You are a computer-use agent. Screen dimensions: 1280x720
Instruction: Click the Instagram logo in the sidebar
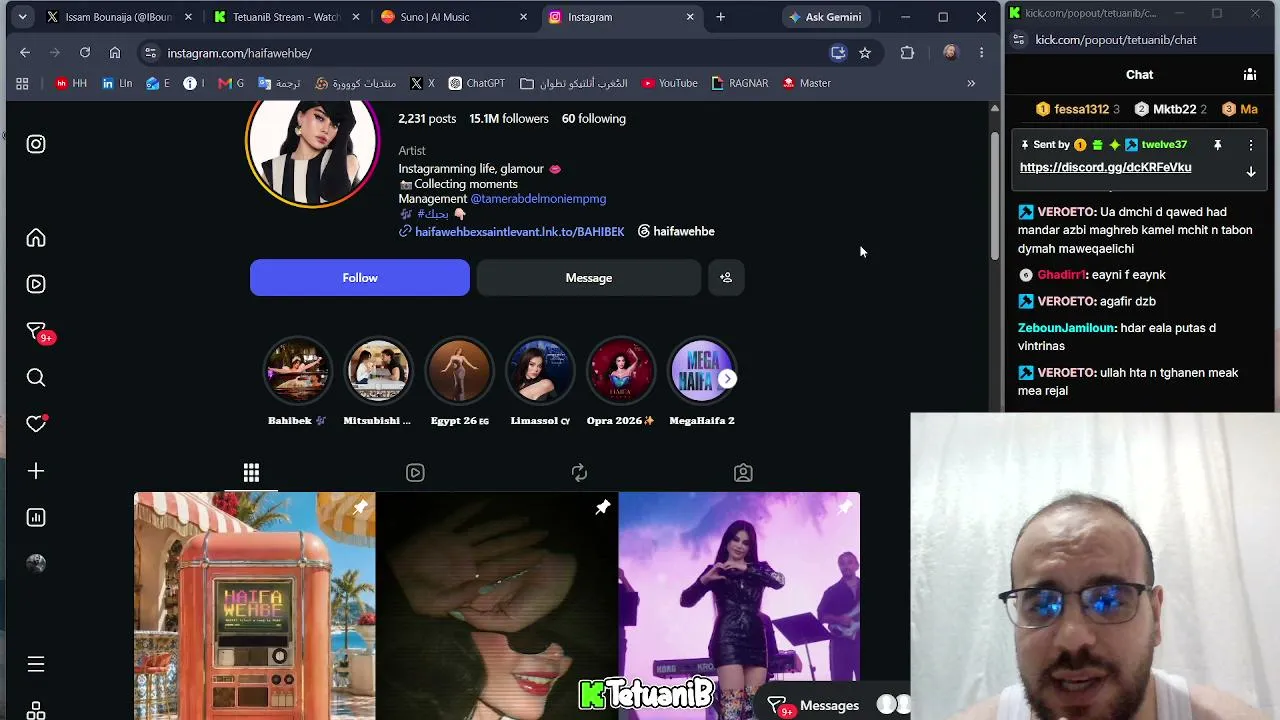[x=36, y=144]
